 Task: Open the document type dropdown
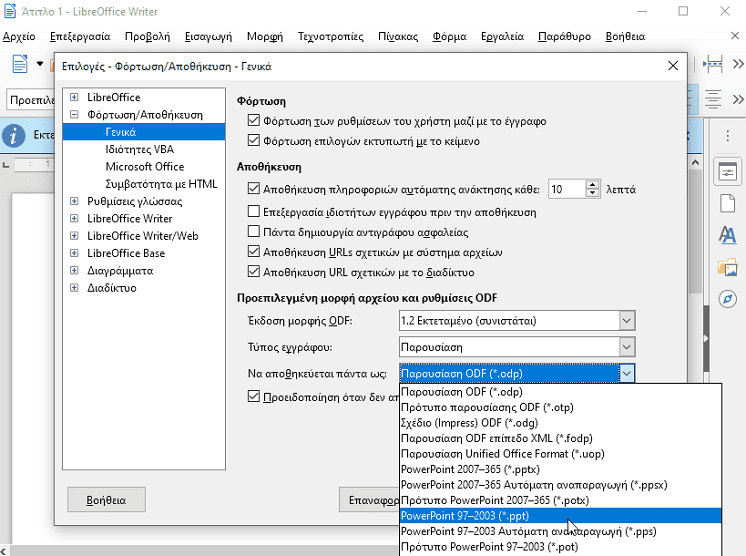tap(517, 347)
